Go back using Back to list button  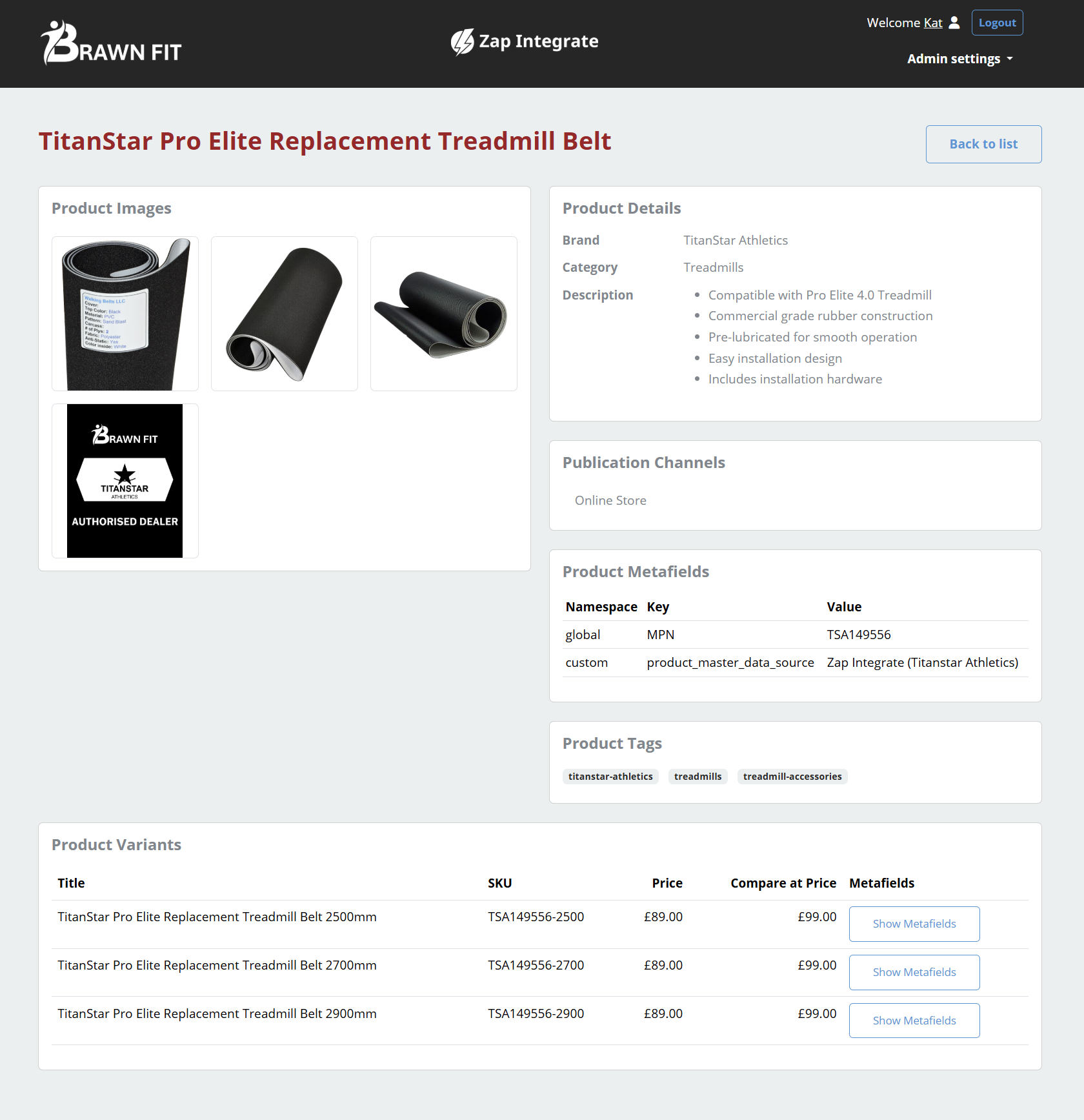(983, 144)
